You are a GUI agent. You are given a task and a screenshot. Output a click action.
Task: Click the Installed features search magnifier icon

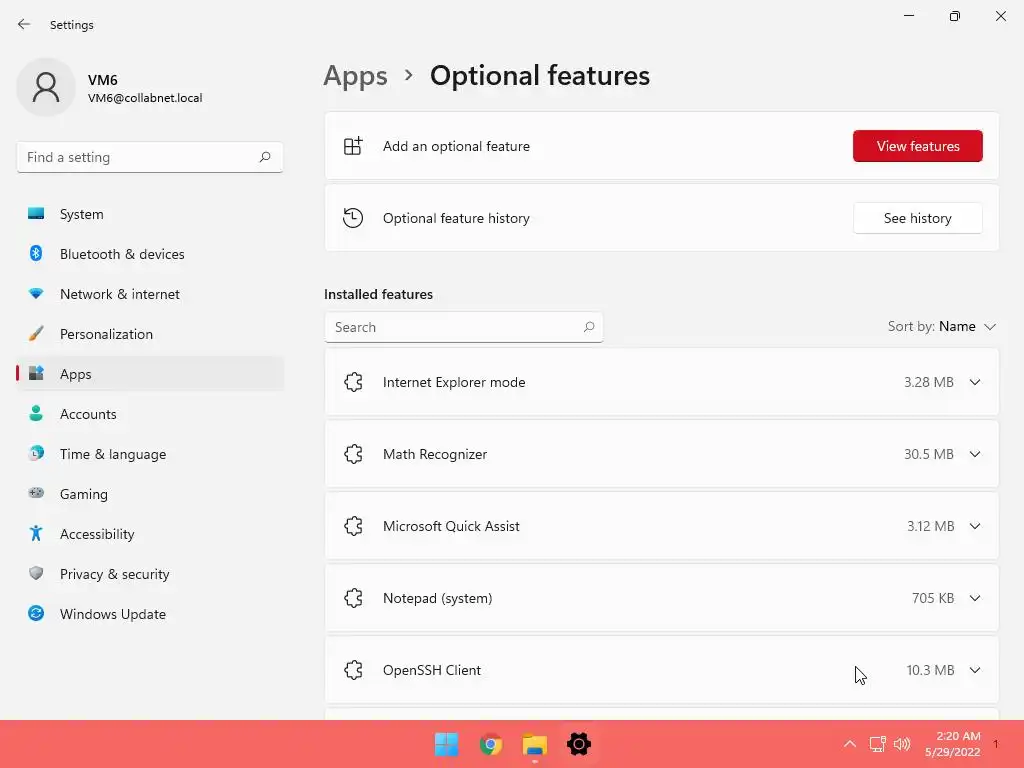pyautogui.click(x=588, y=327)
